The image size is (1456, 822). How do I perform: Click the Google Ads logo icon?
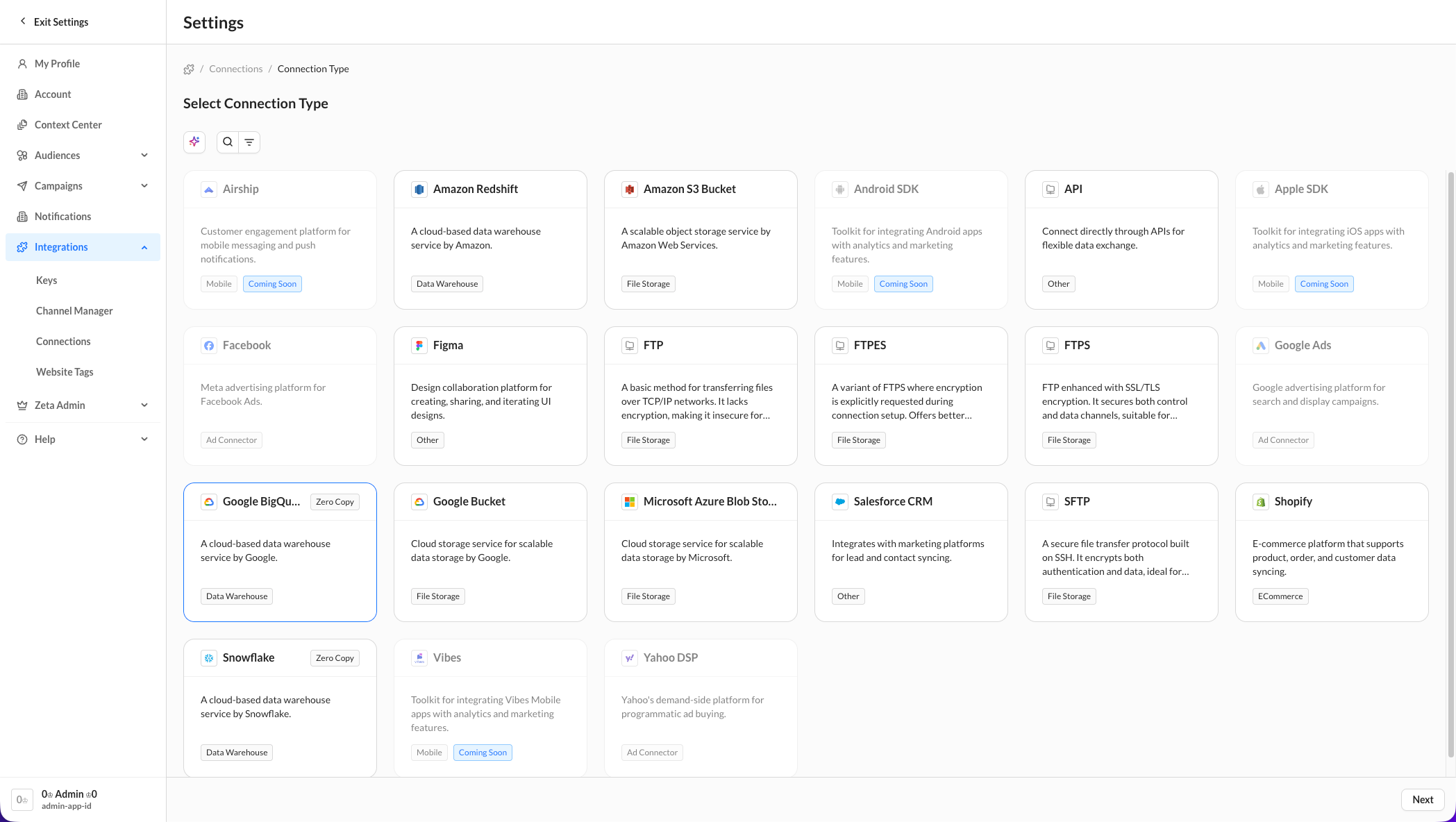click(x=1261, y=346)
